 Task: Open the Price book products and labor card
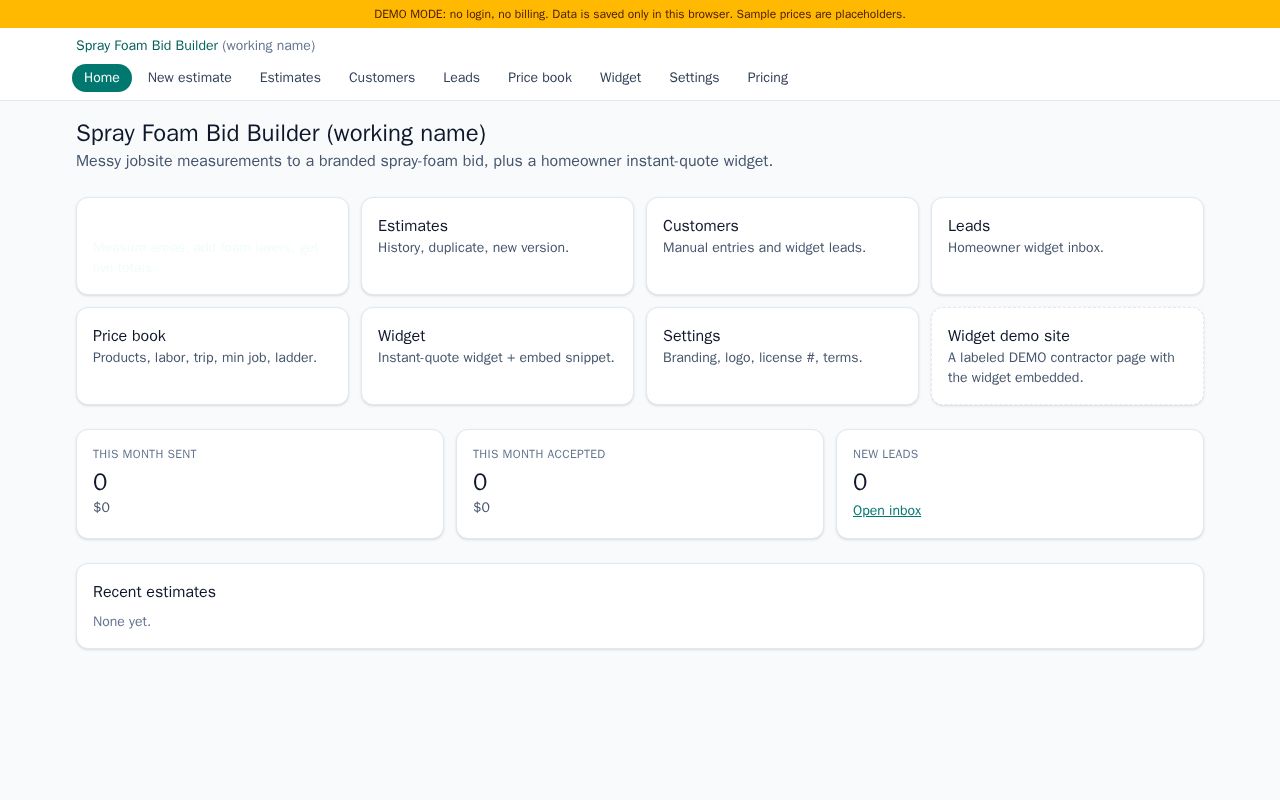[212, 356]
